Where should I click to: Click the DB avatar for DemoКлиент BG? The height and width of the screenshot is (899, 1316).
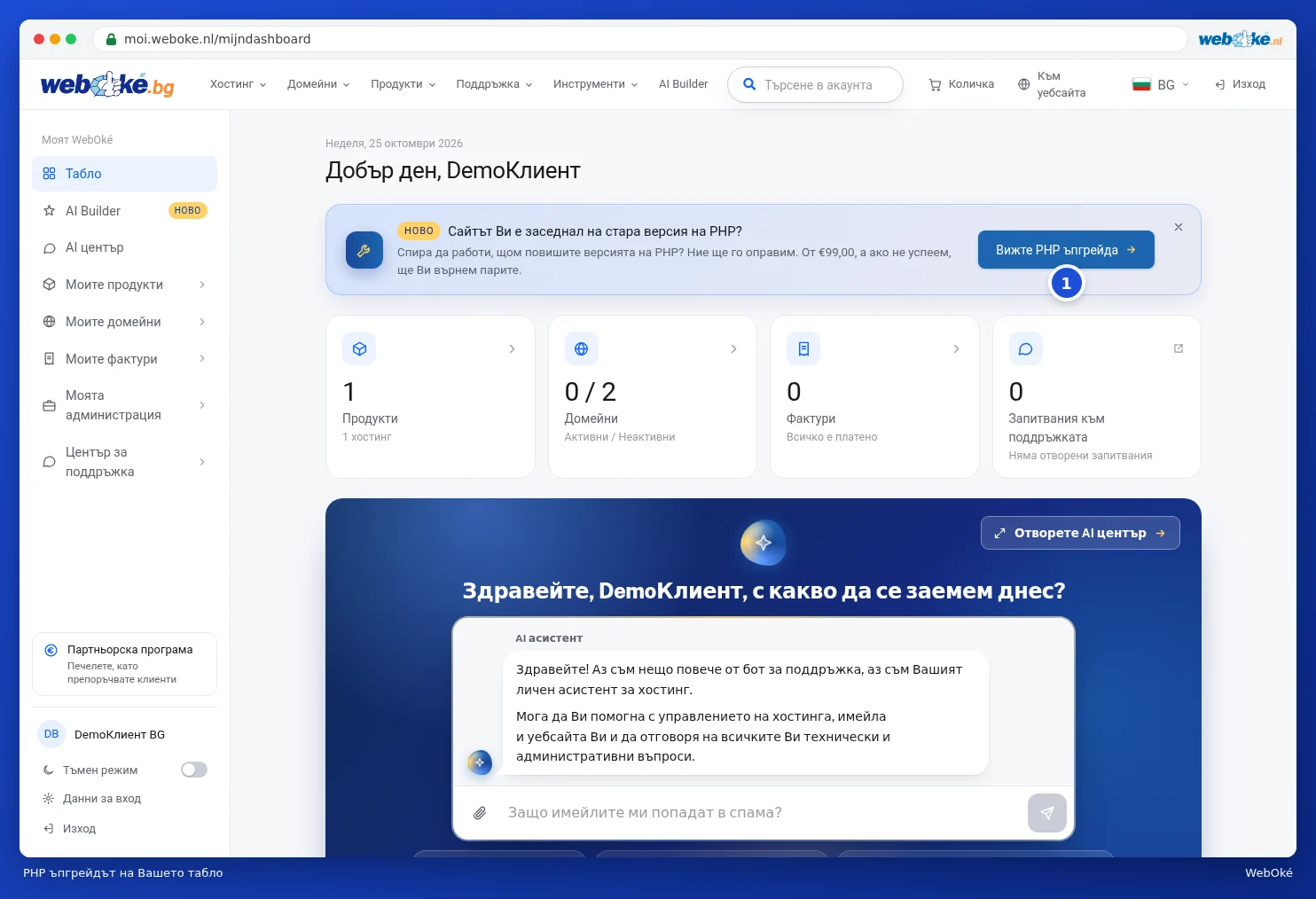[51, 734]
